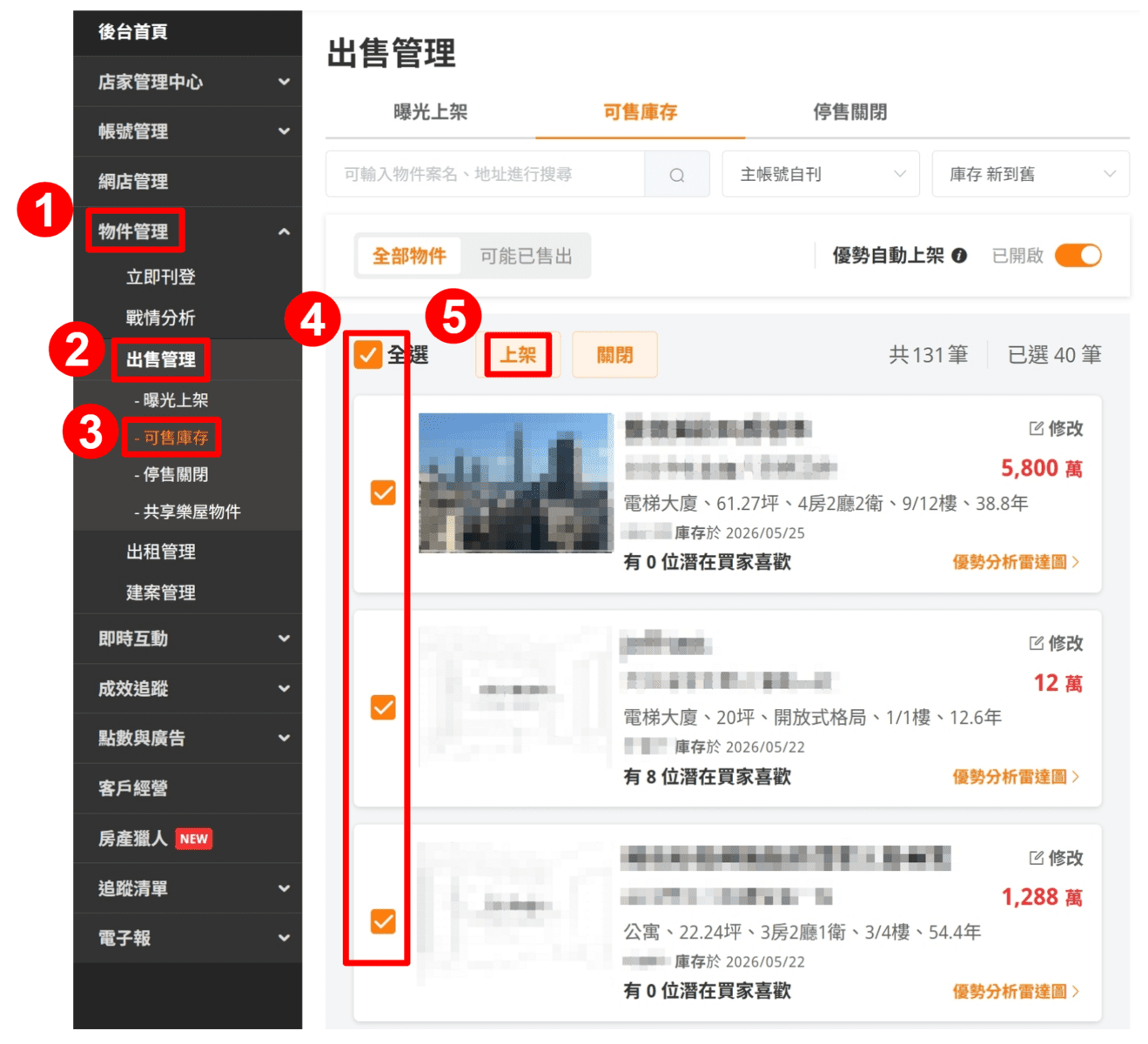
Task: Click the 12 萬 price text
Action: [1058, 683]
